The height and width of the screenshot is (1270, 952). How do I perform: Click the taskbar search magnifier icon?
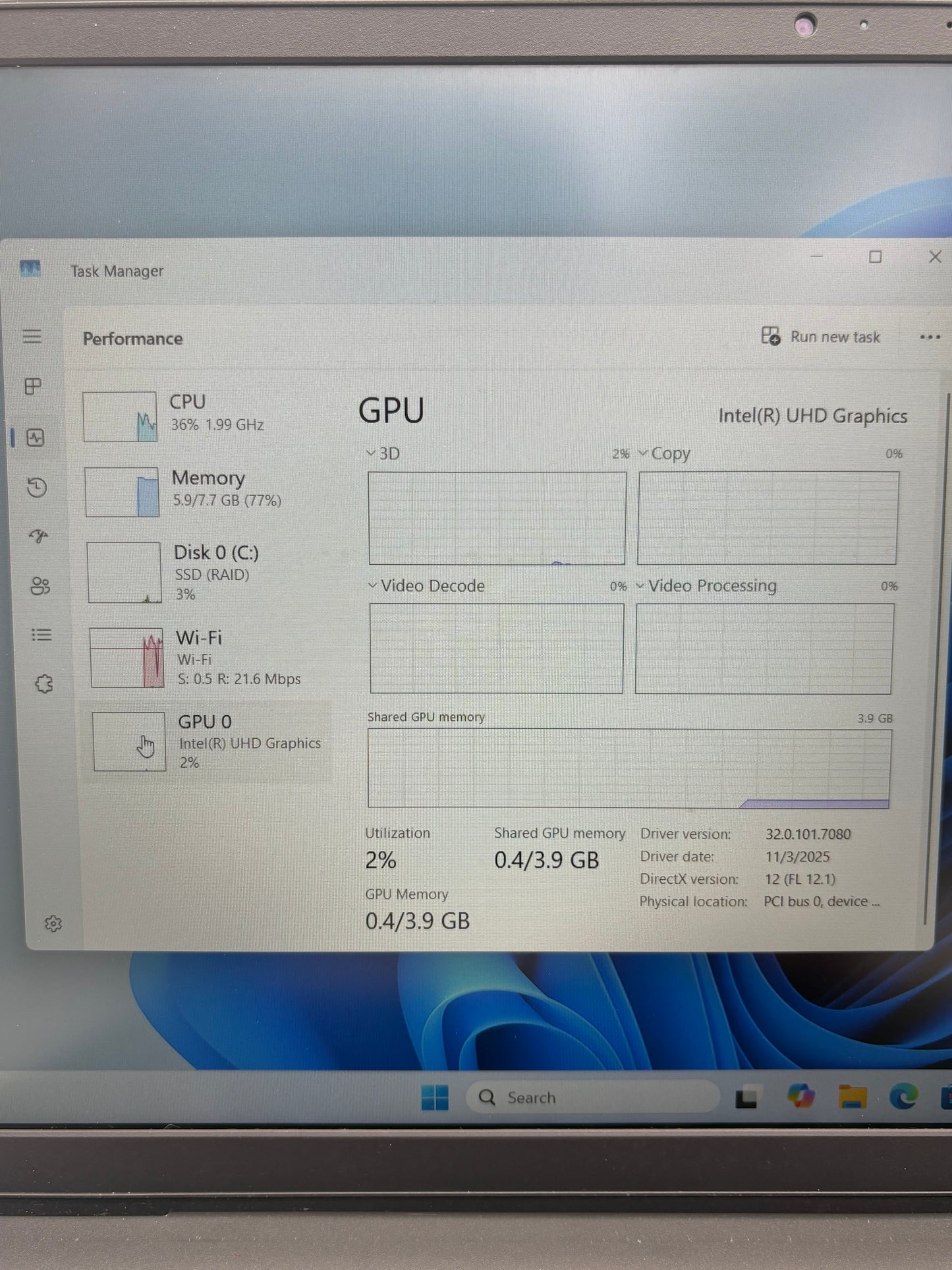click(487, 1097)
